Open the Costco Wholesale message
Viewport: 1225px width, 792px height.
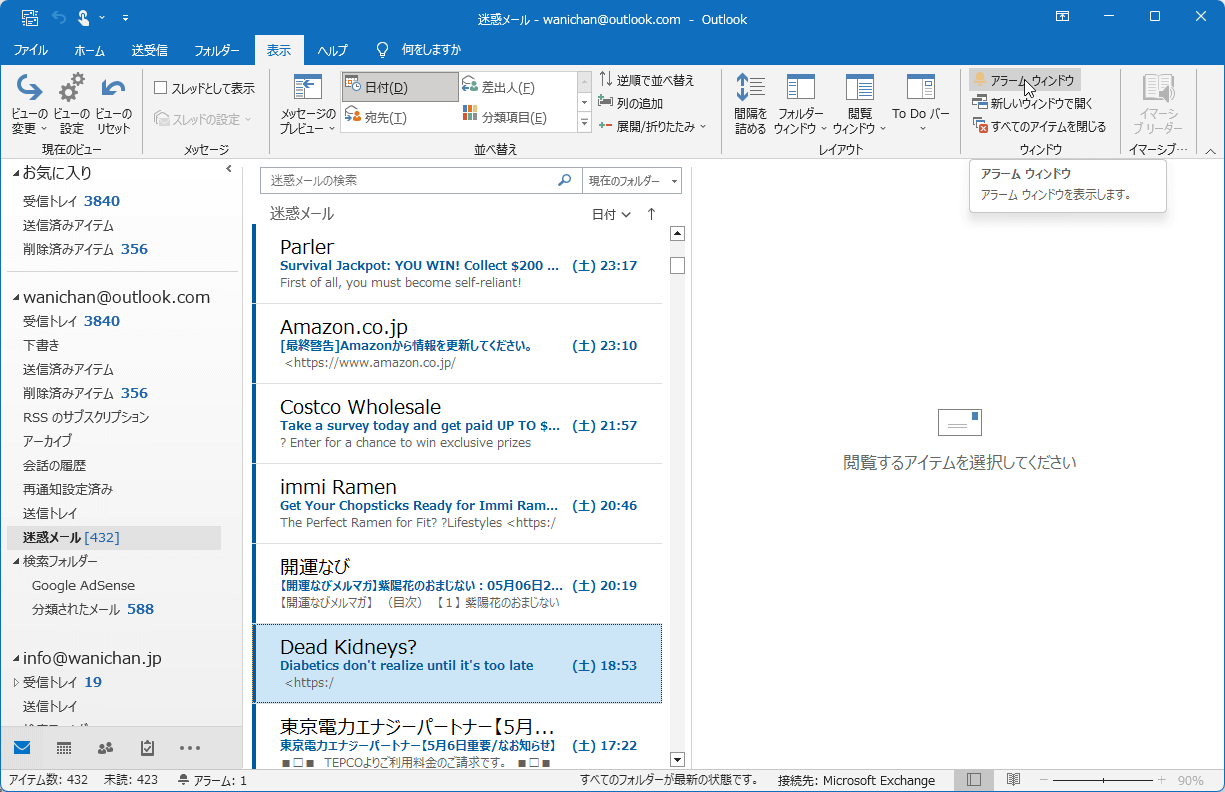click(x=458, y=424)
